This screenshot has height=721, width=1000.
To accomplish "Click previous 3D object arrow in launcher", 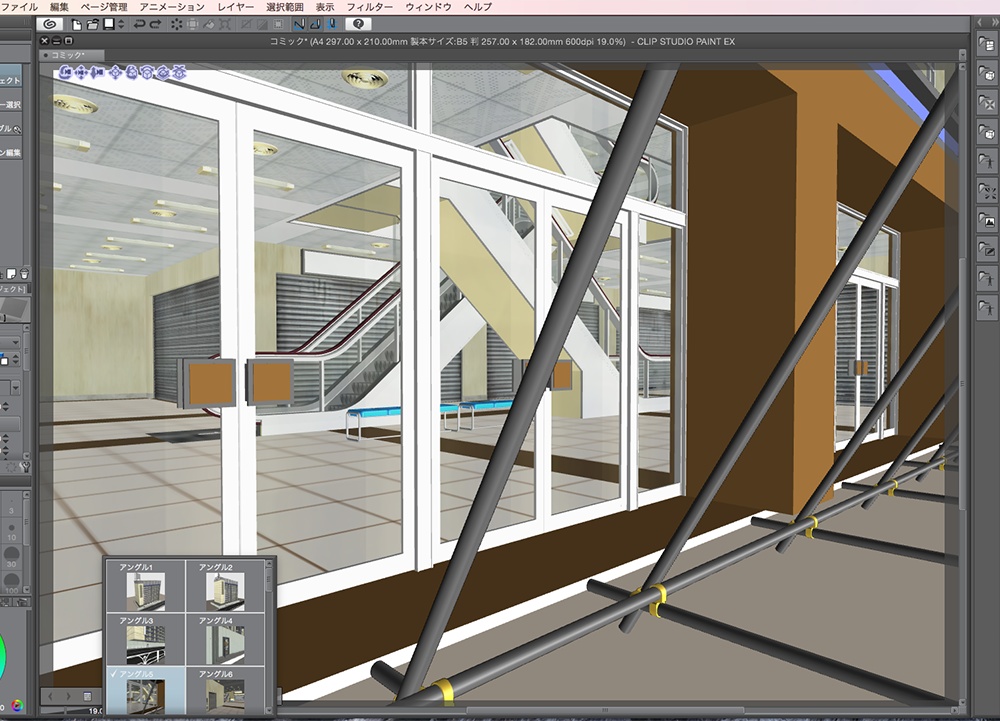I will point(51,696).
